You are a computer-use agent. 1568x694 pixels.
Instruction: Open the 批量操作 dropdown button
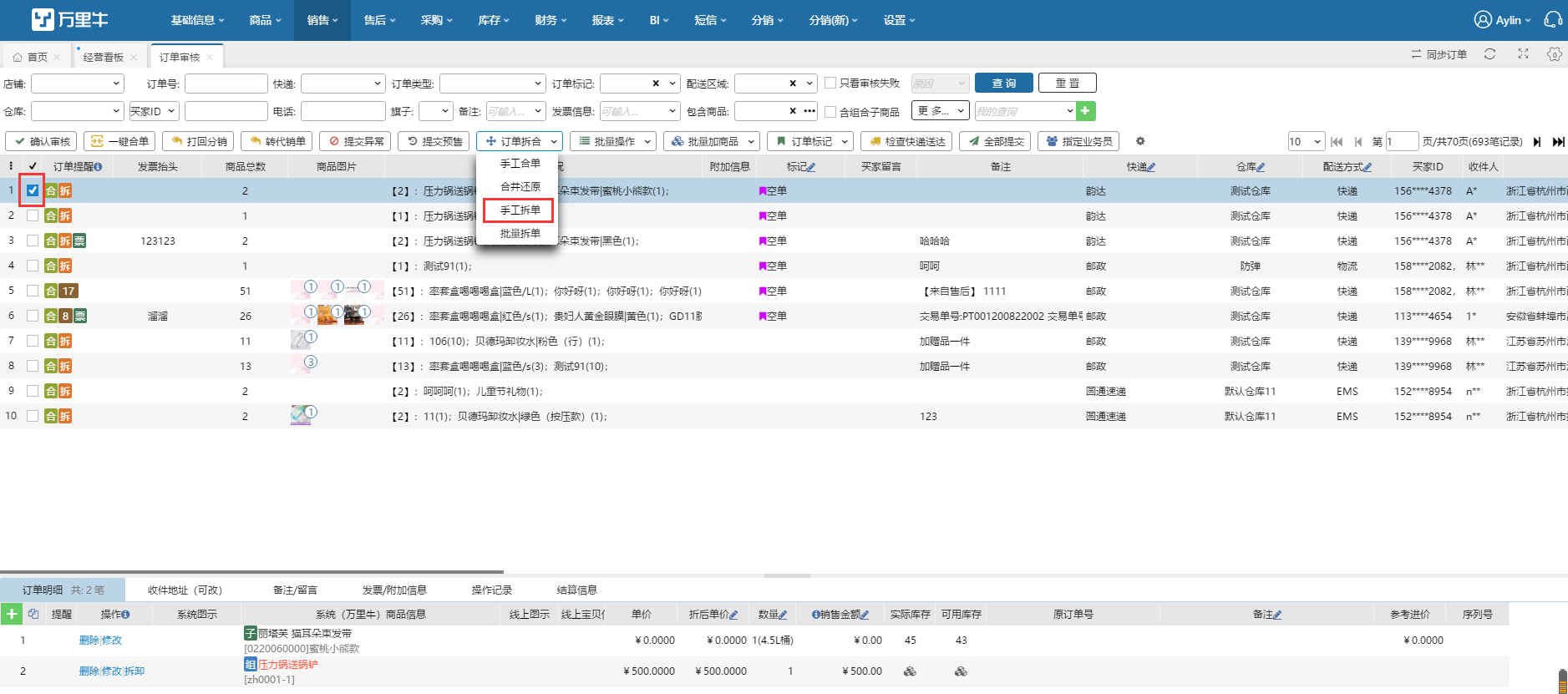pos(614,141)
